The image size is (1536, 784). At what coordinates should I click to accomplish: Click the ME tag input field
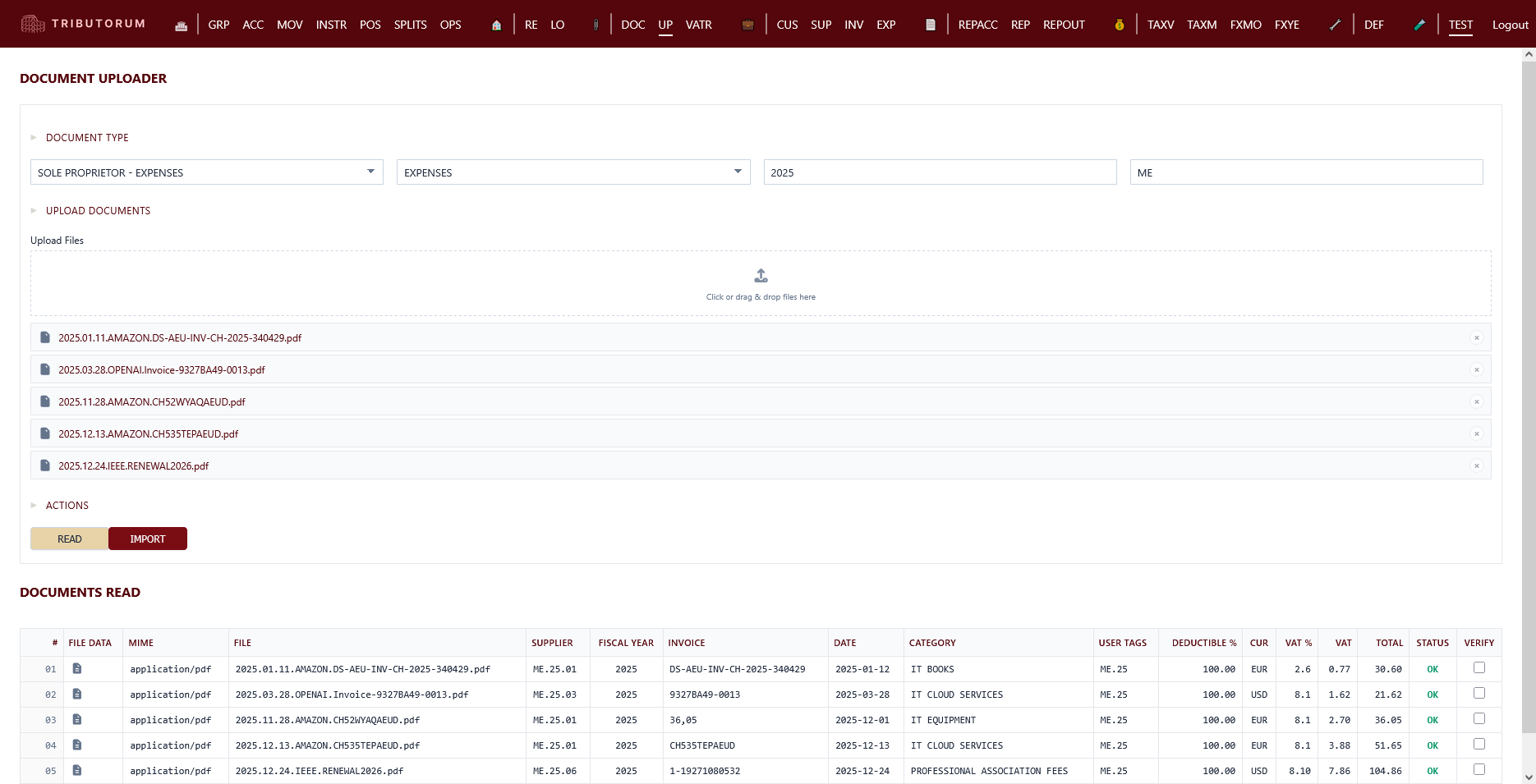point(1307,172)
